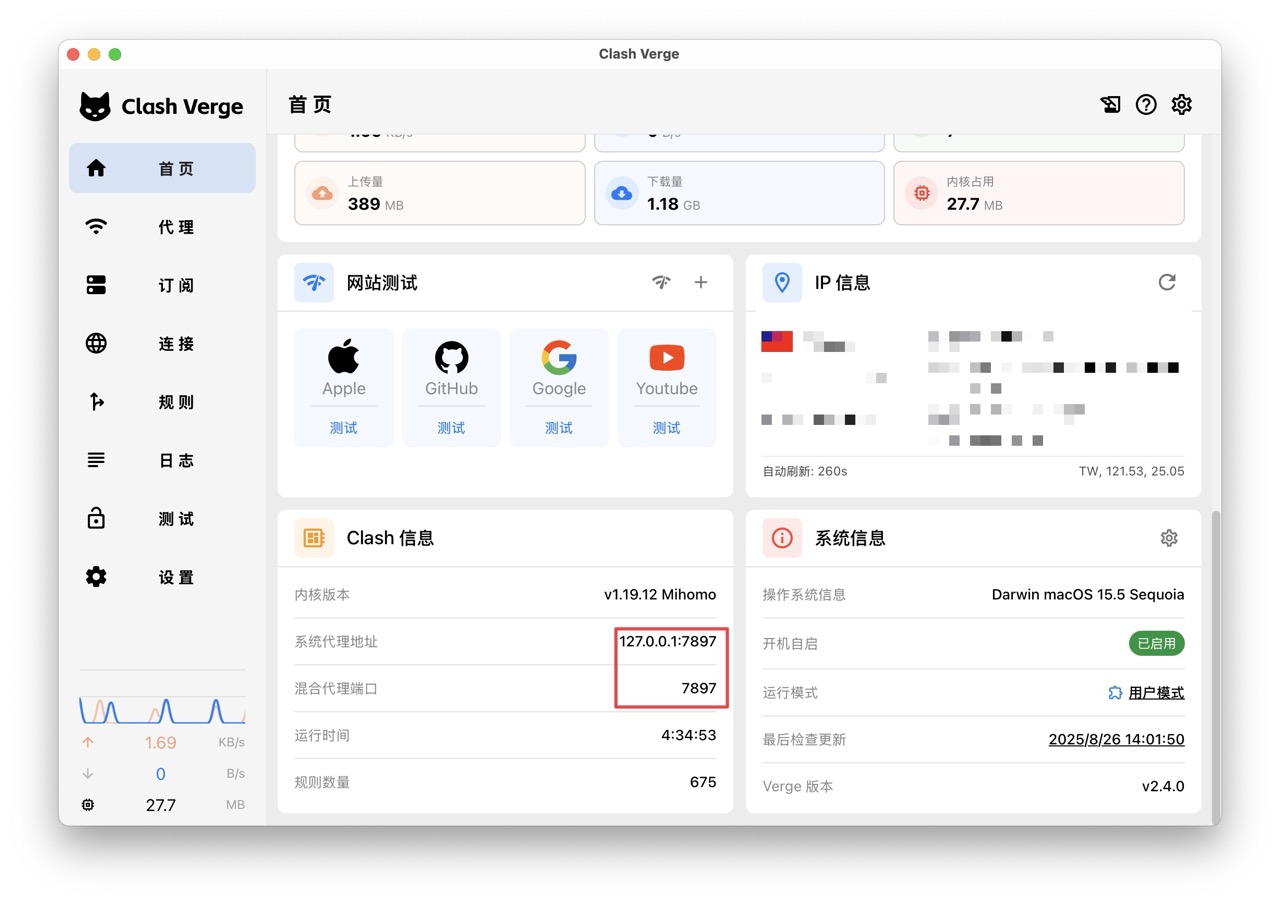Open system info settings gear
Viewport: 1280px width, 903px height.
[x=1169, y=538]
